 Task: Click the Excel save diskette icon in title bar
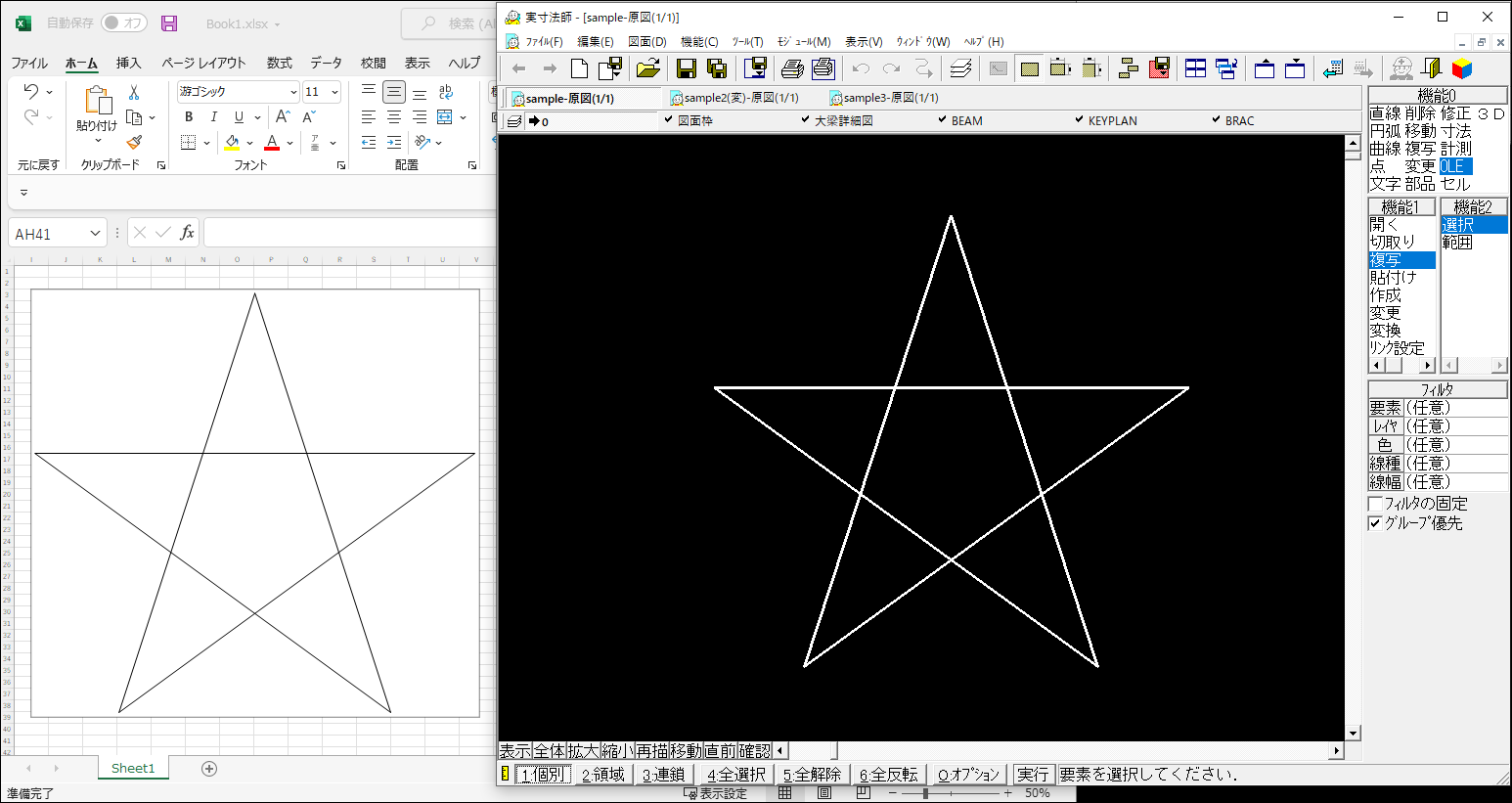click(169, 22)
